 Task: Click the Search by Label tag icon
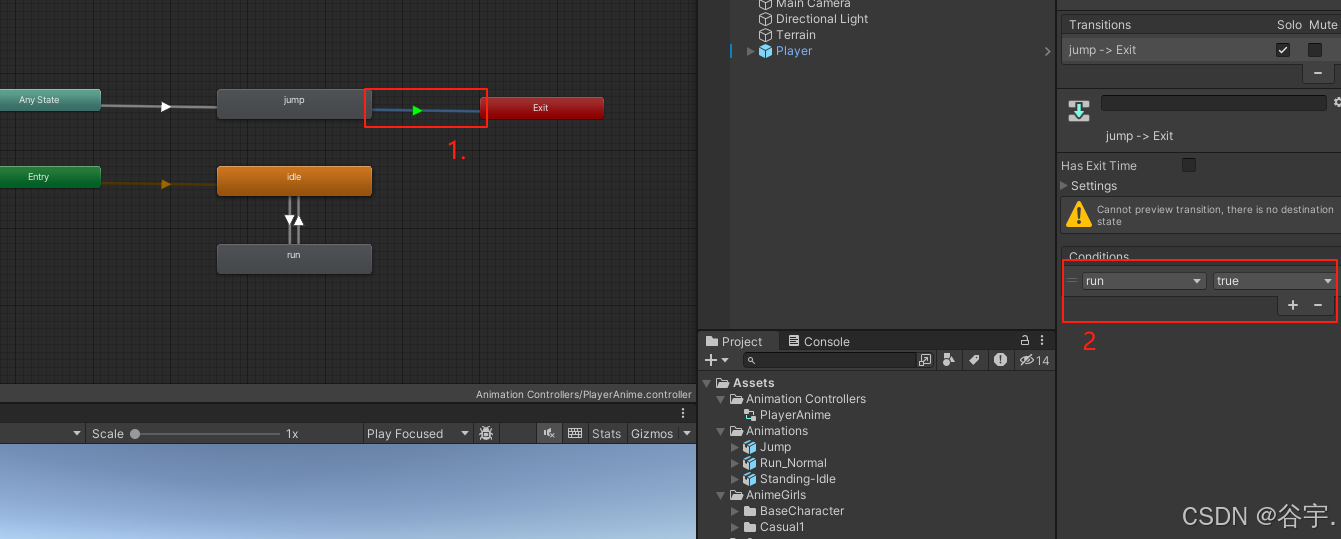pos(974,360)
